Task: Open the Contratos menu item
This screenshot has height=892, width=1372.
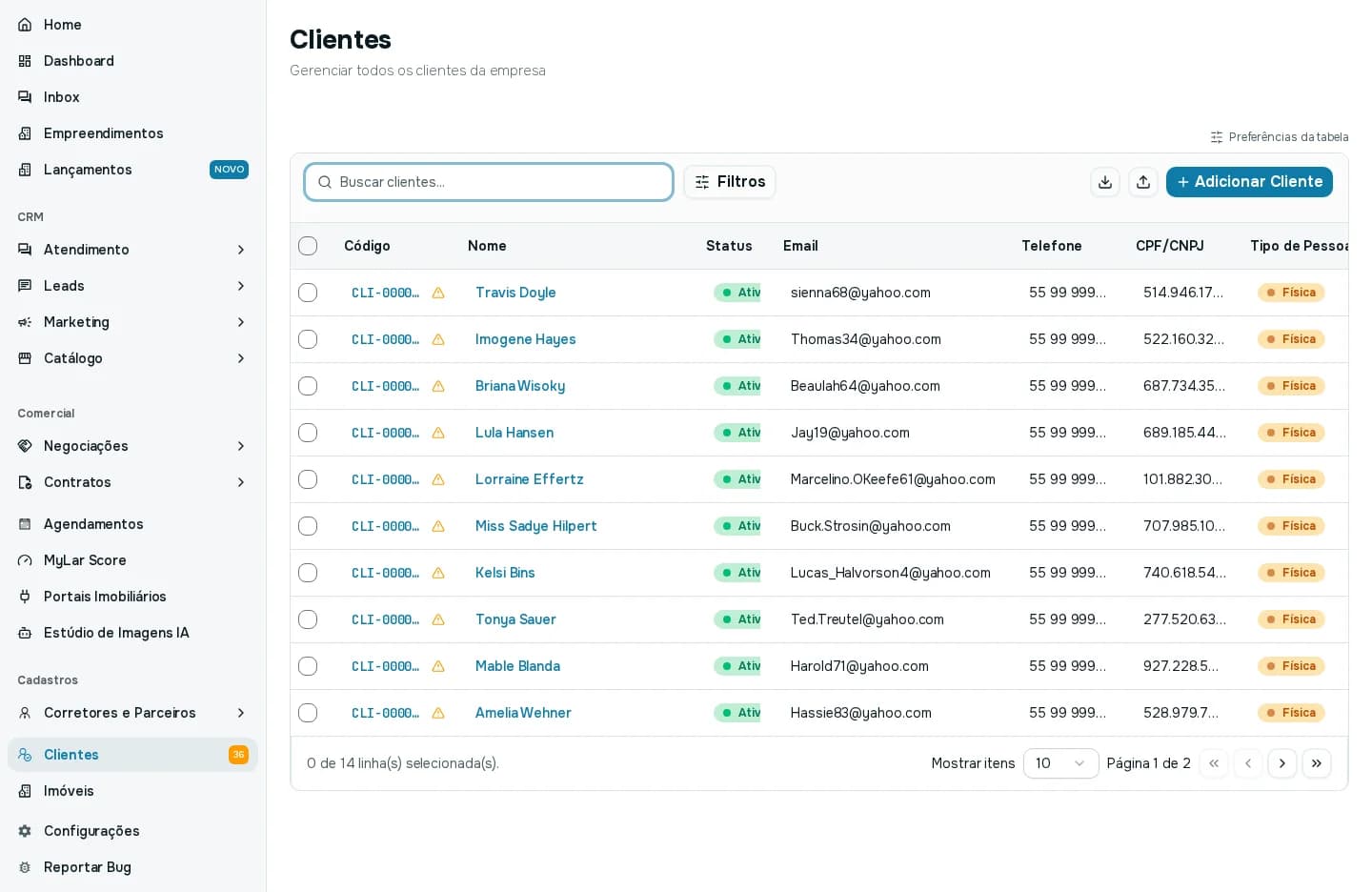Action: 132,482
